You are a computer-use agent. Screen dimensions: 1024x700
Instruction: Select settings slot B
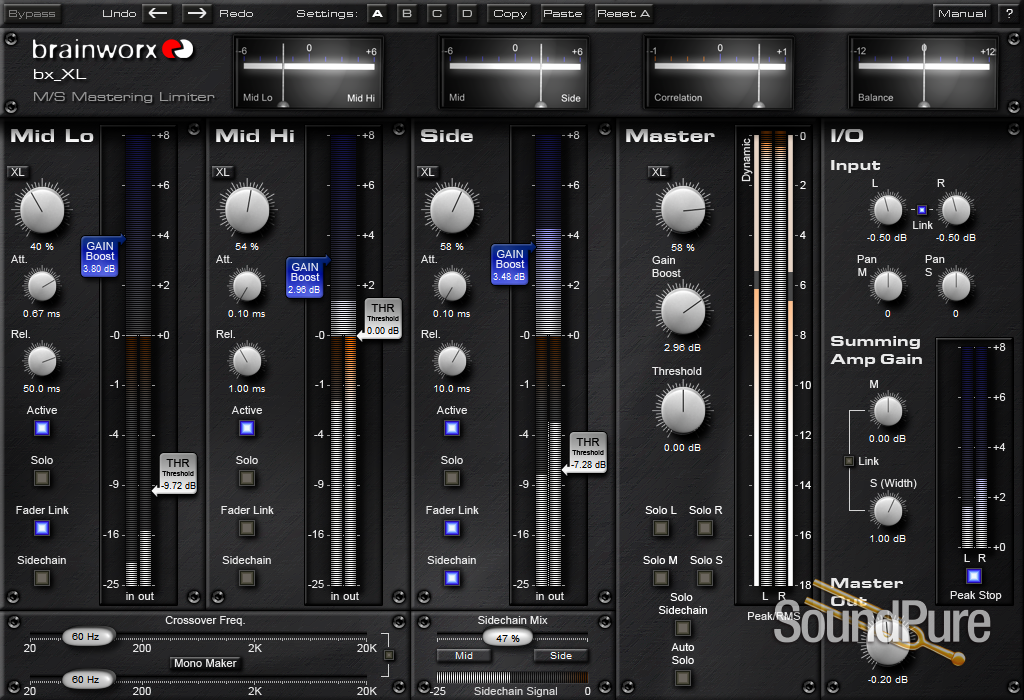pyautogui.click(x=407, y=13)
